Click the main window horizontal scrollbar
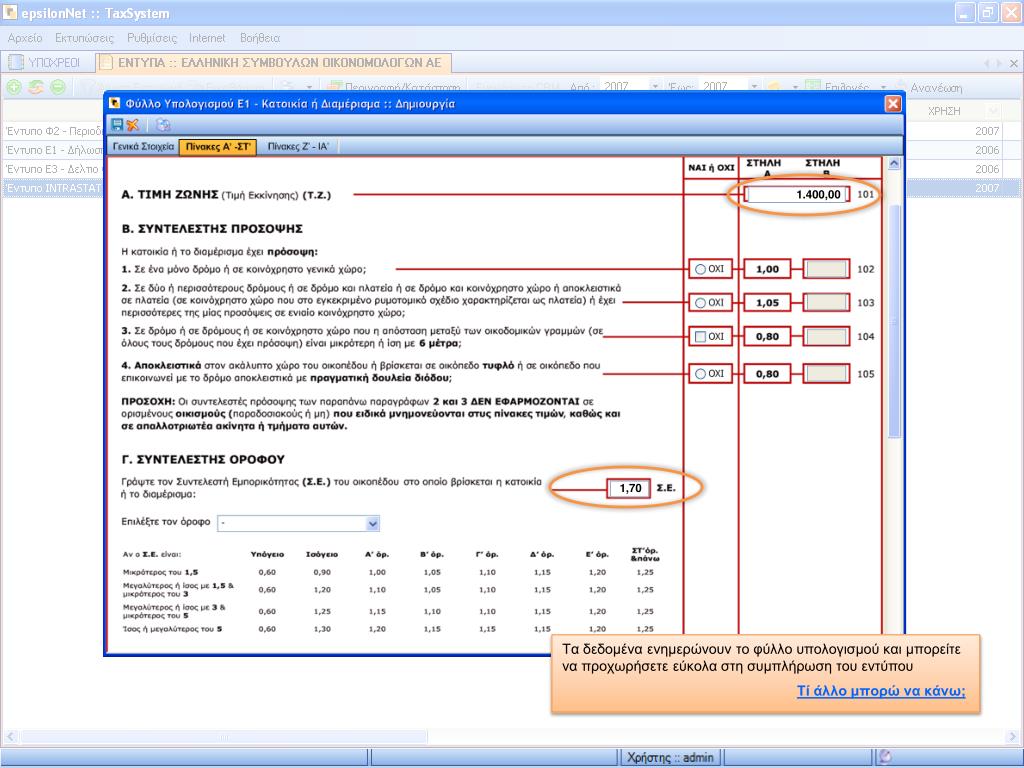1024x768 pixels. (x=225, y=737)
